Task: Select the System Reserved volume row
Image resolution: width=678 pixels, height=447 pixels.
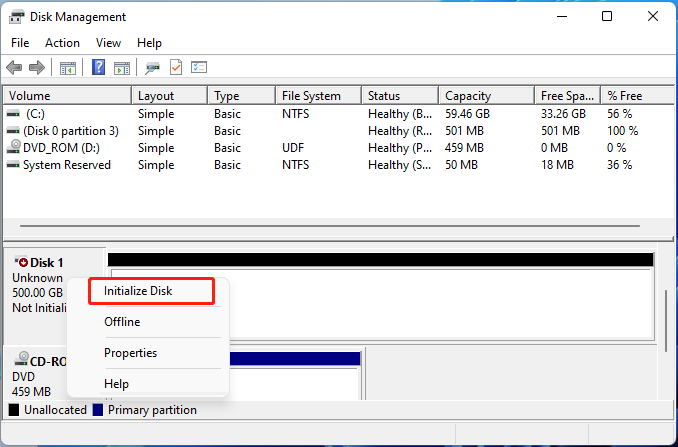Action: tap(338, 165)
